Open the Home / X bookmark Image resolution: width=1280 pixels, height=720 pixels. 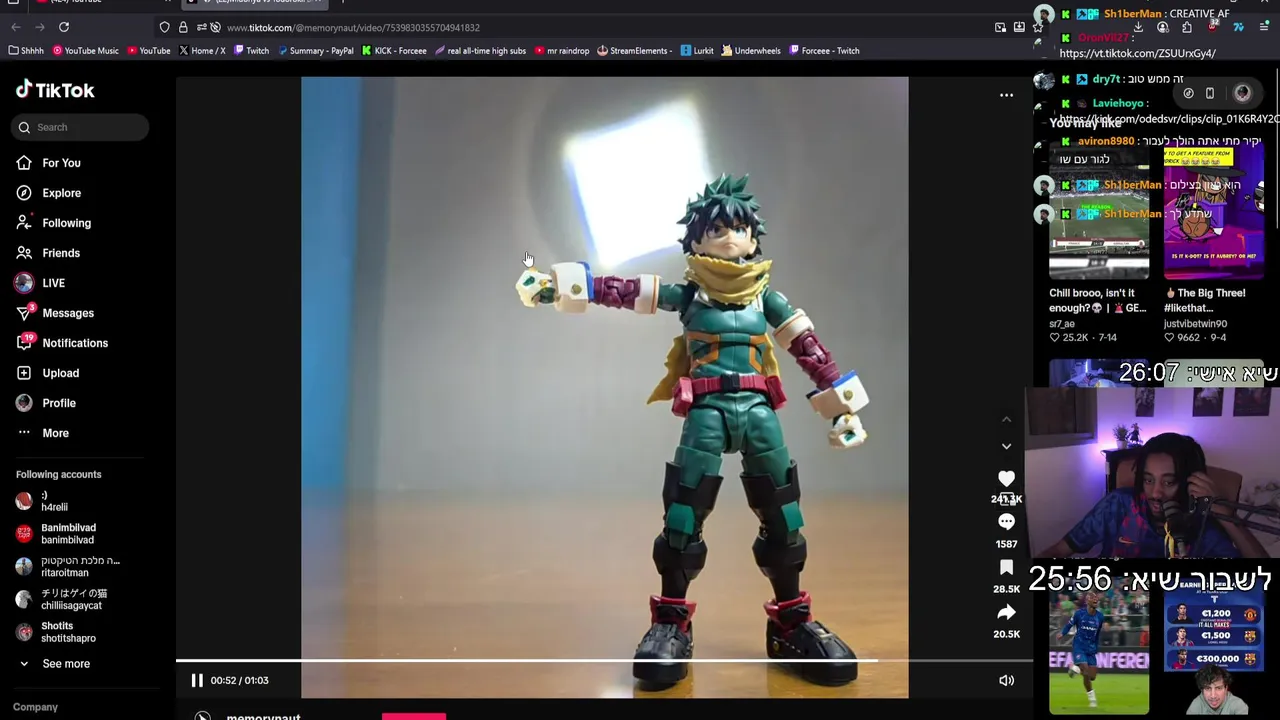(202, 50)
